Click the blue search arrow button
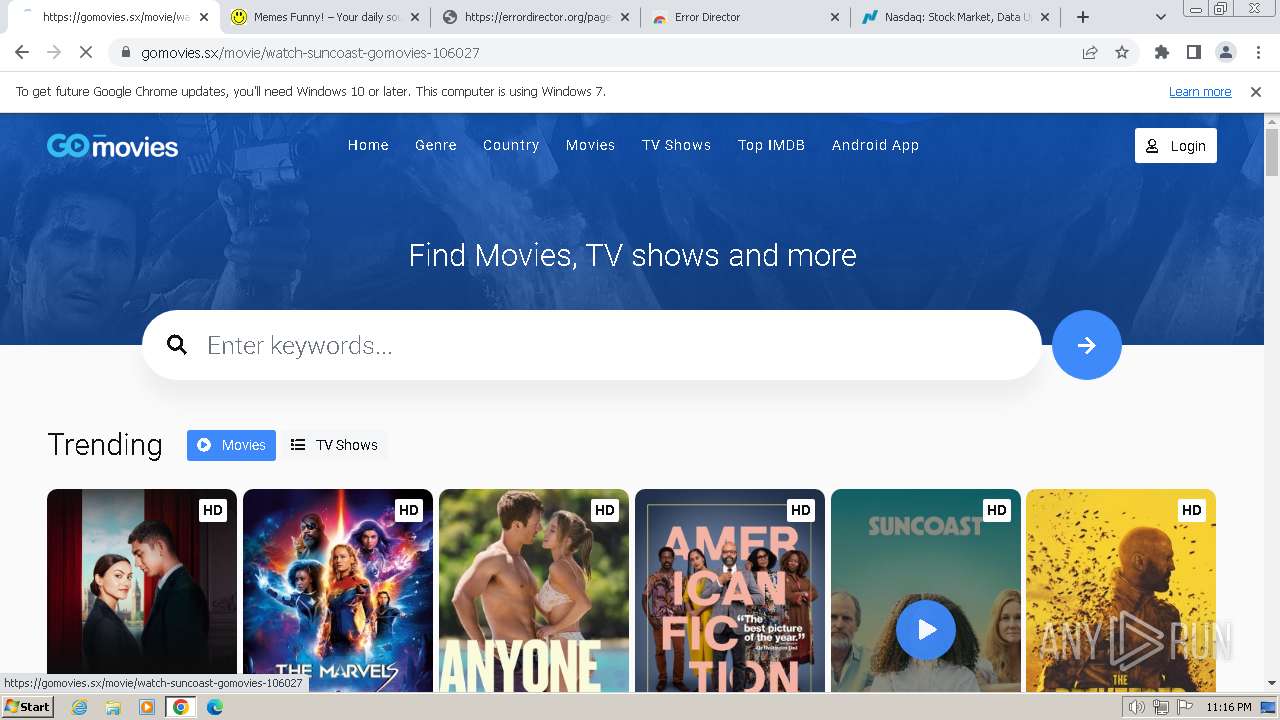 1086,345
